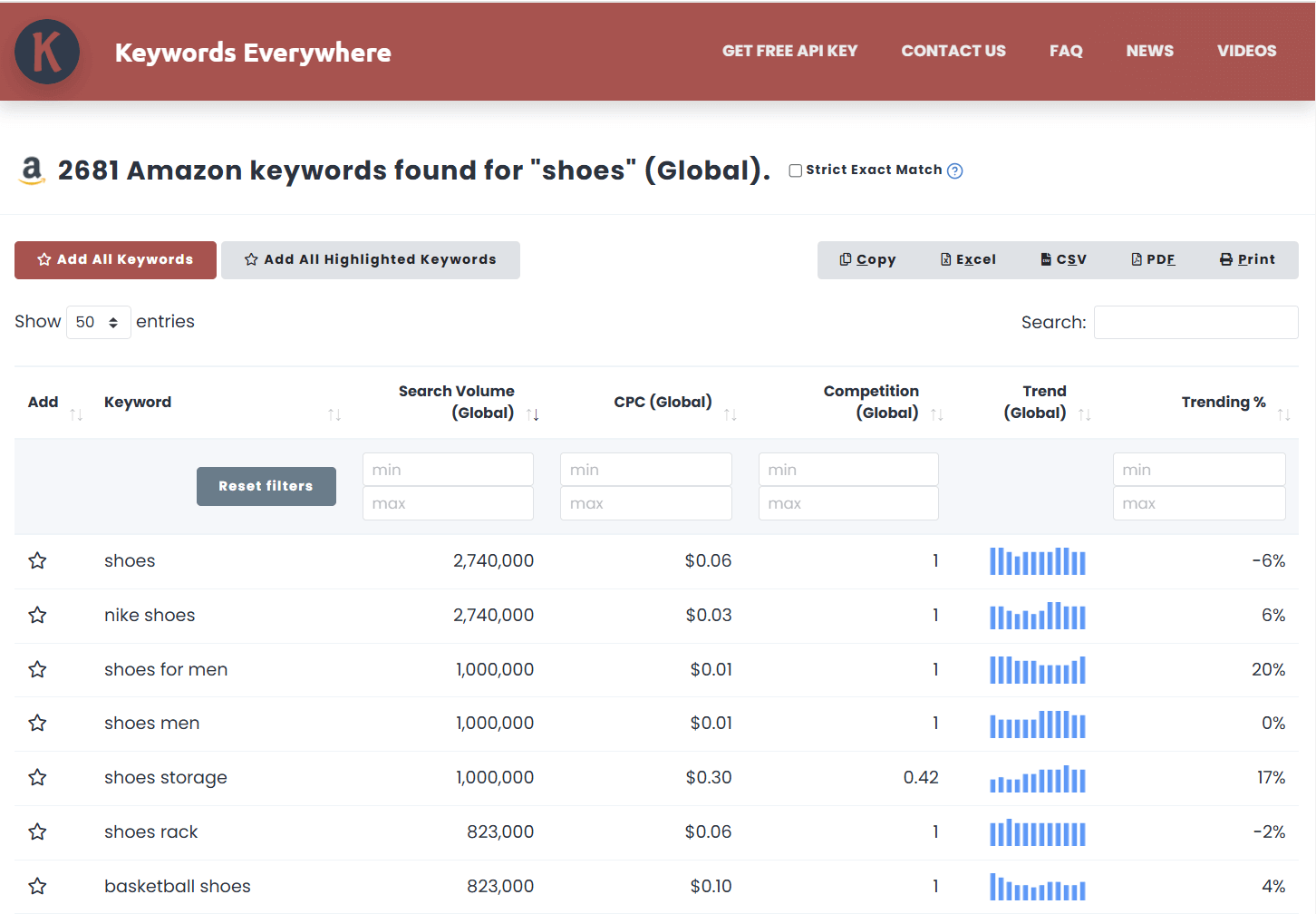Star the keyword 'basketball shoes'
This screenshot has width=1316, height=914.
point(37,886)
